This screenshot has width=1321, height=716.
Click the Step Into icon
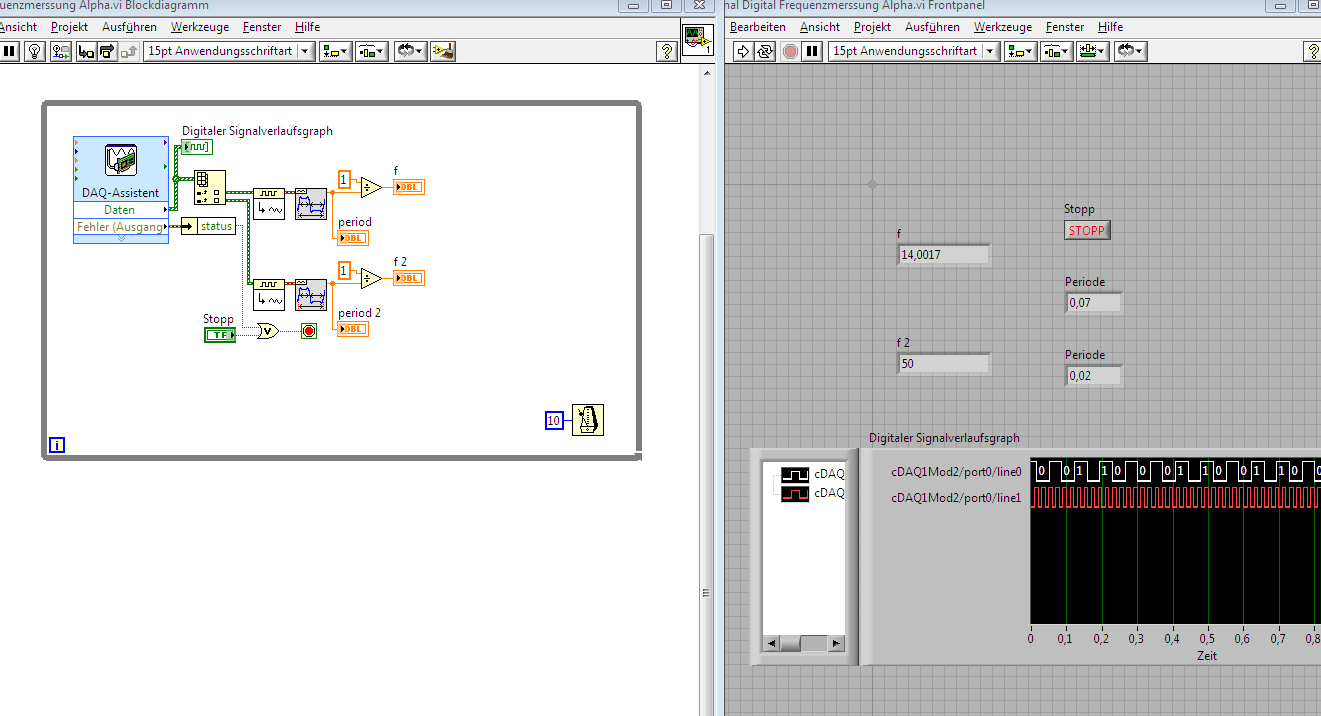click(86, 51)
